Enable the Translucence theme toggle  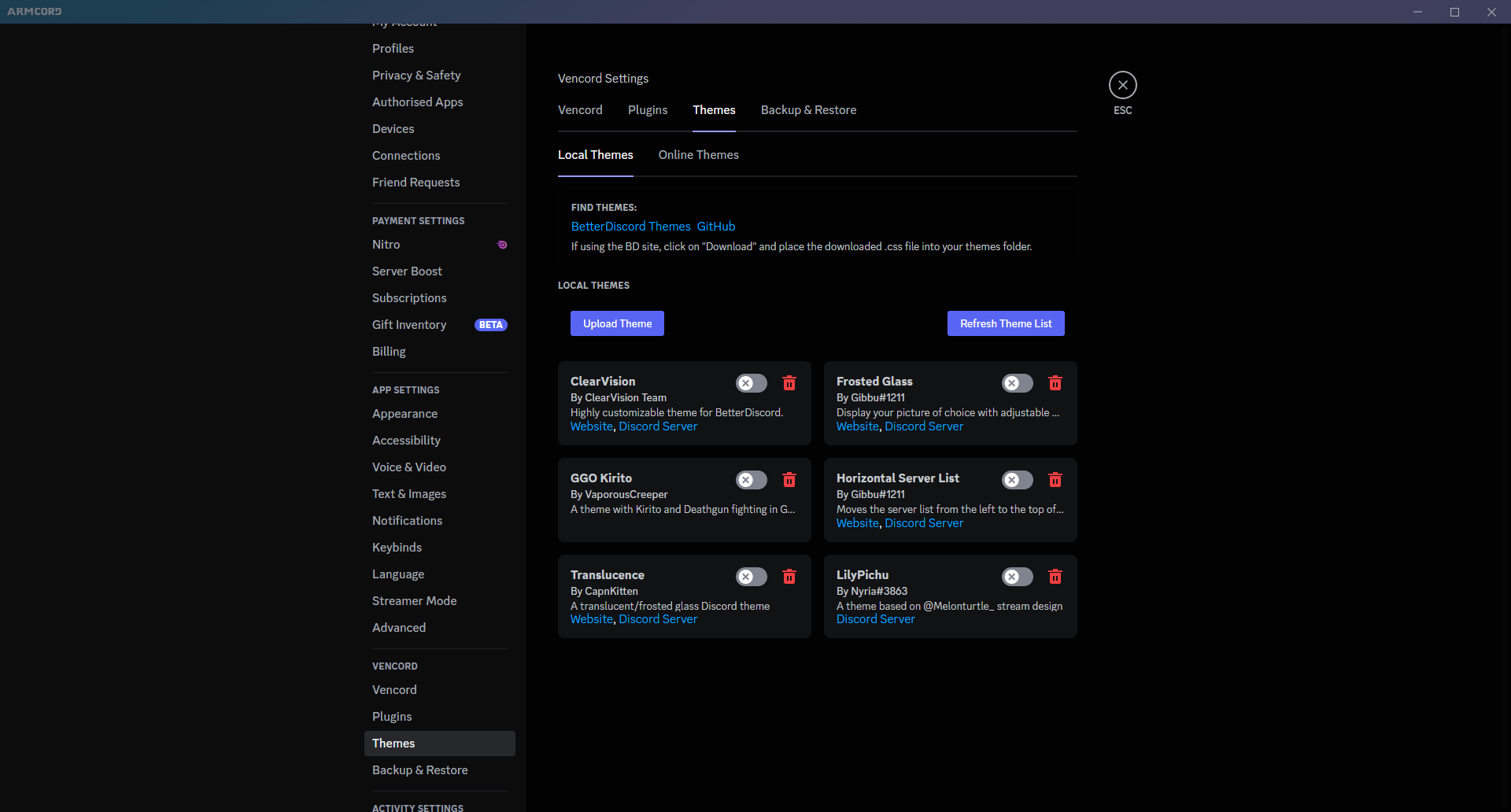(x=752, y=577)
